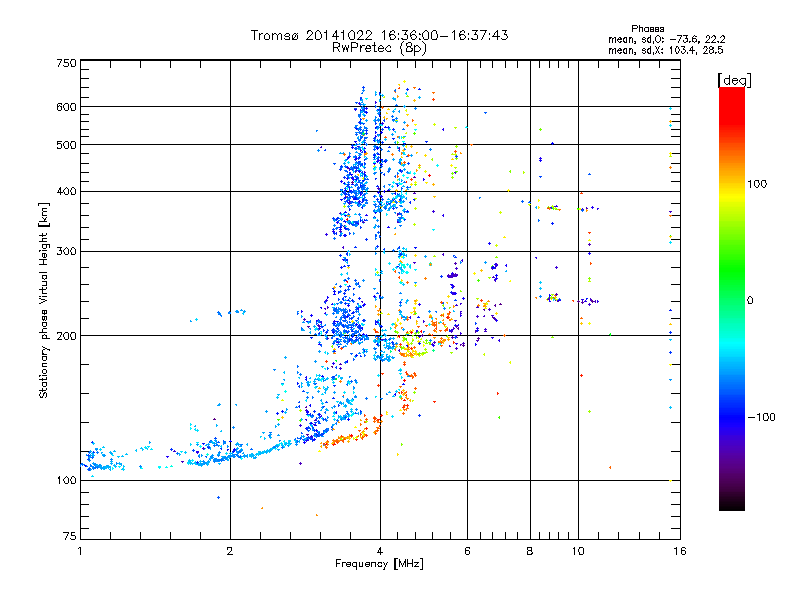This screenshot has width=800, height=600.
Task: Click the 'mean, sd,X: 103.4, 28.5' line
Action: 665,50
